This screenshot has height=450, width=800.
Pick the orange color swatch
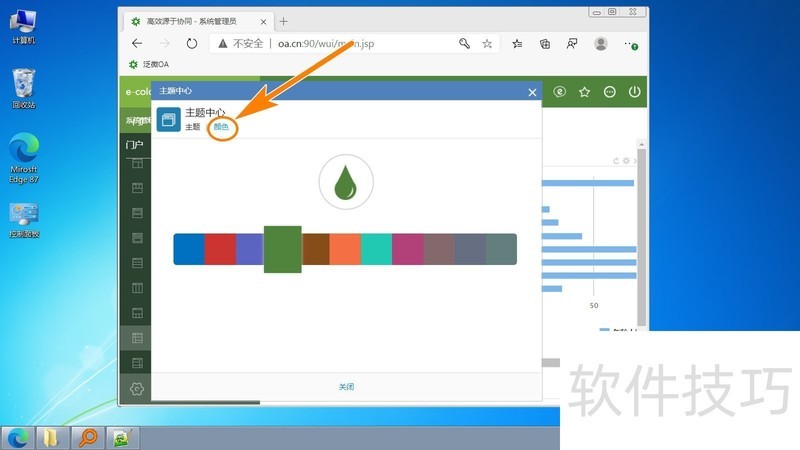345,249
